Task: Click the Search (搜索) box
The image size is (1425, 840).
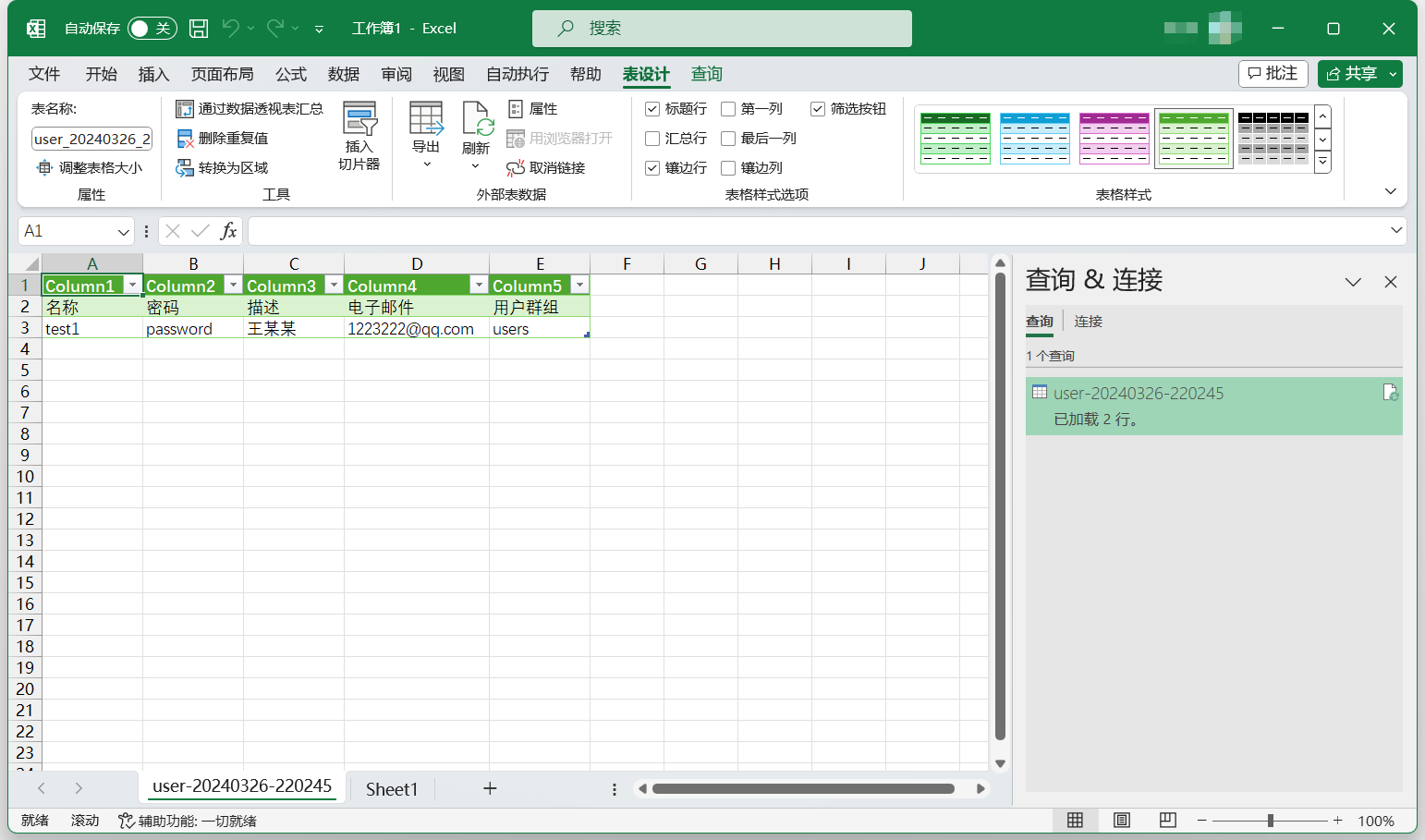Action: point(722,29)
